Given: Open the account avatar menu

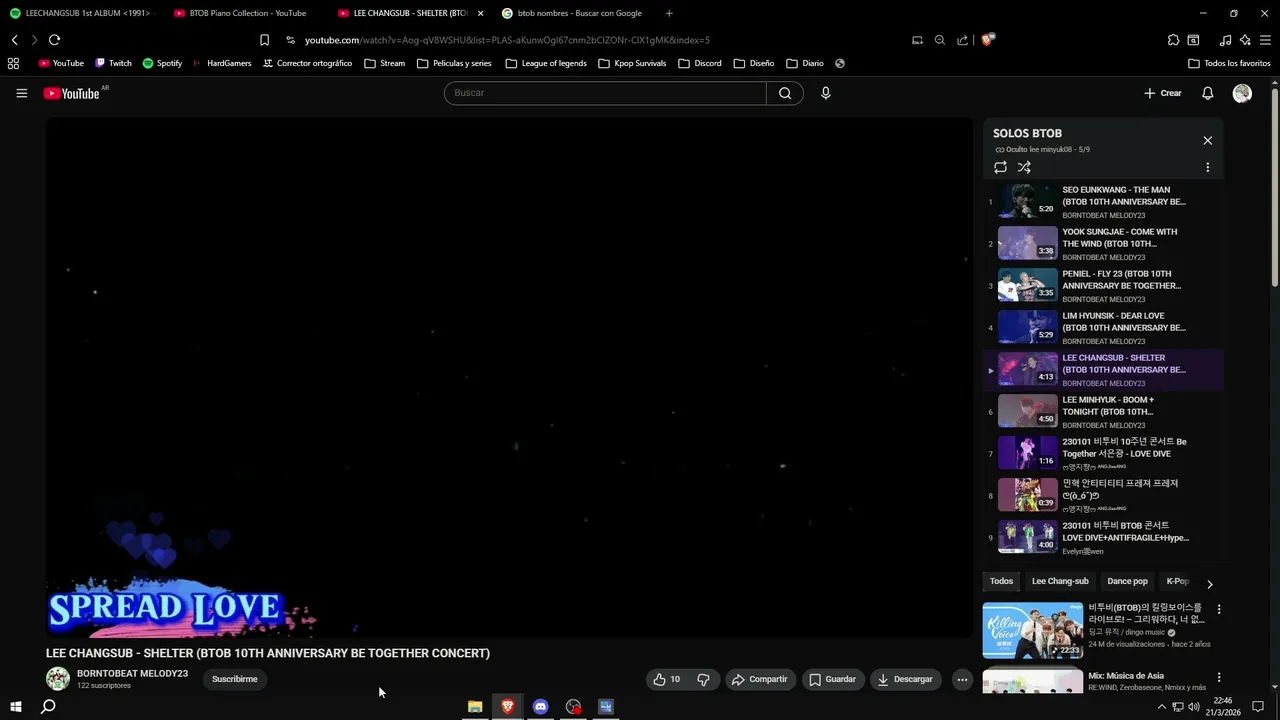Looking at the screenshot, I should [x=1242, y=93].
